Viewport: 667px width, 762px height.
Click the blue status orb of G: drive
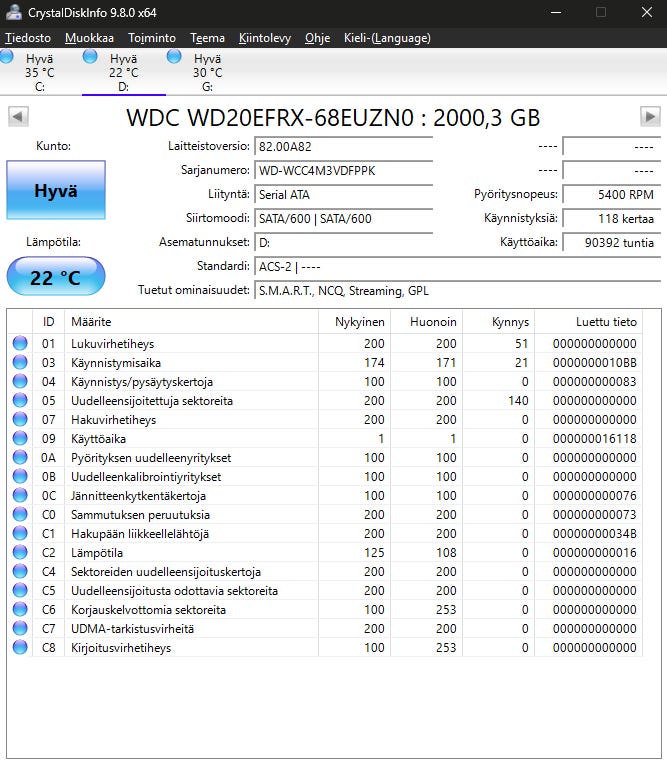click(x=174, y=56)
